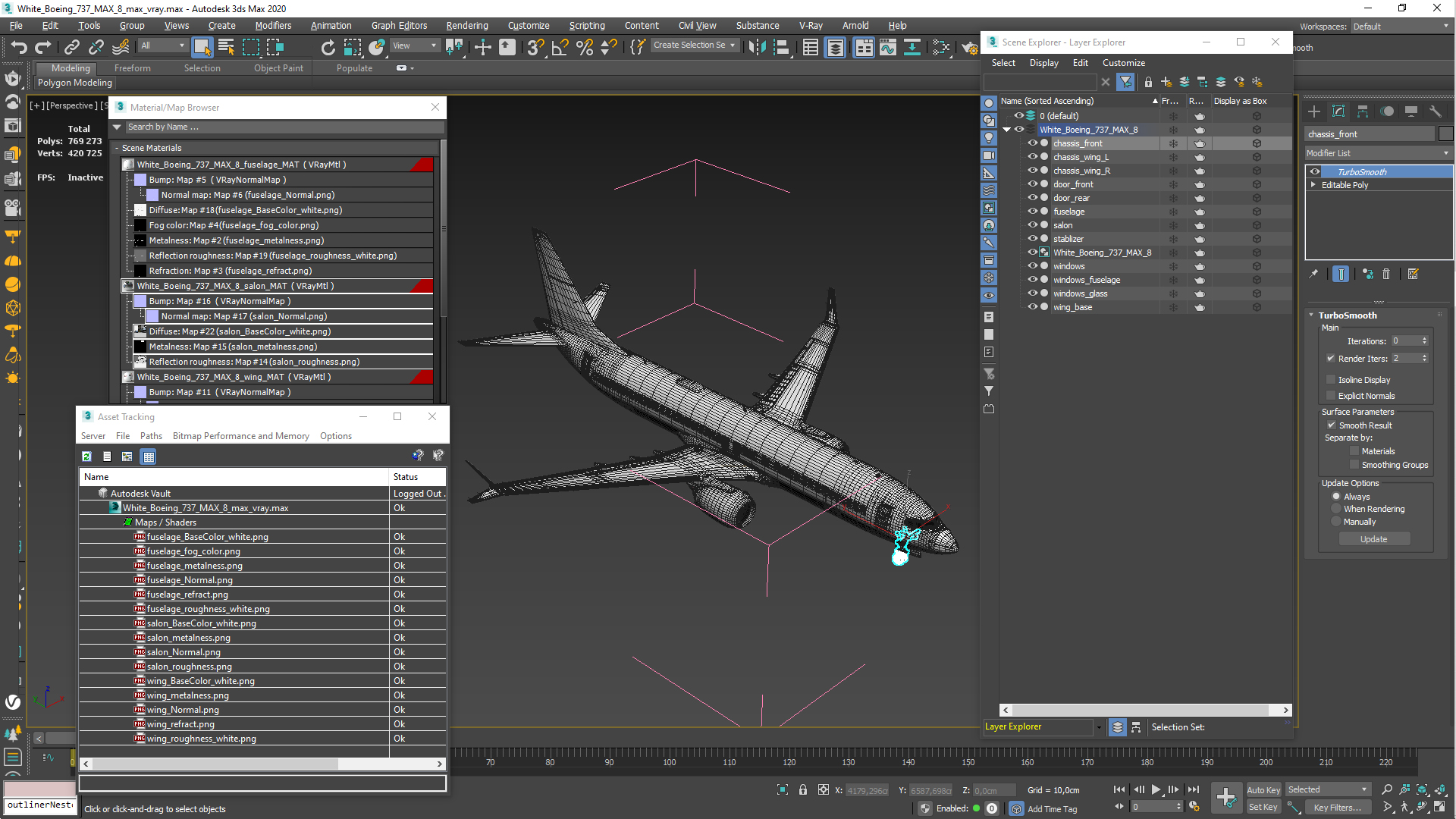Viewport: 1456px width, 819px height.
Task: Lock cell editing in Scene Explorer
Action: click(x=1148, y=82)
